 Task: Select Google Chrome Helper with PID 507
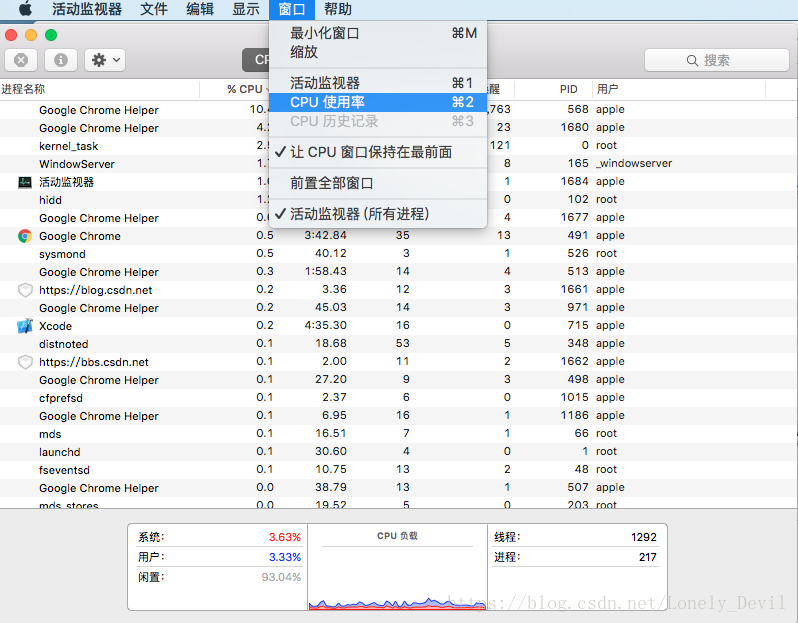(x=399, y=488)
